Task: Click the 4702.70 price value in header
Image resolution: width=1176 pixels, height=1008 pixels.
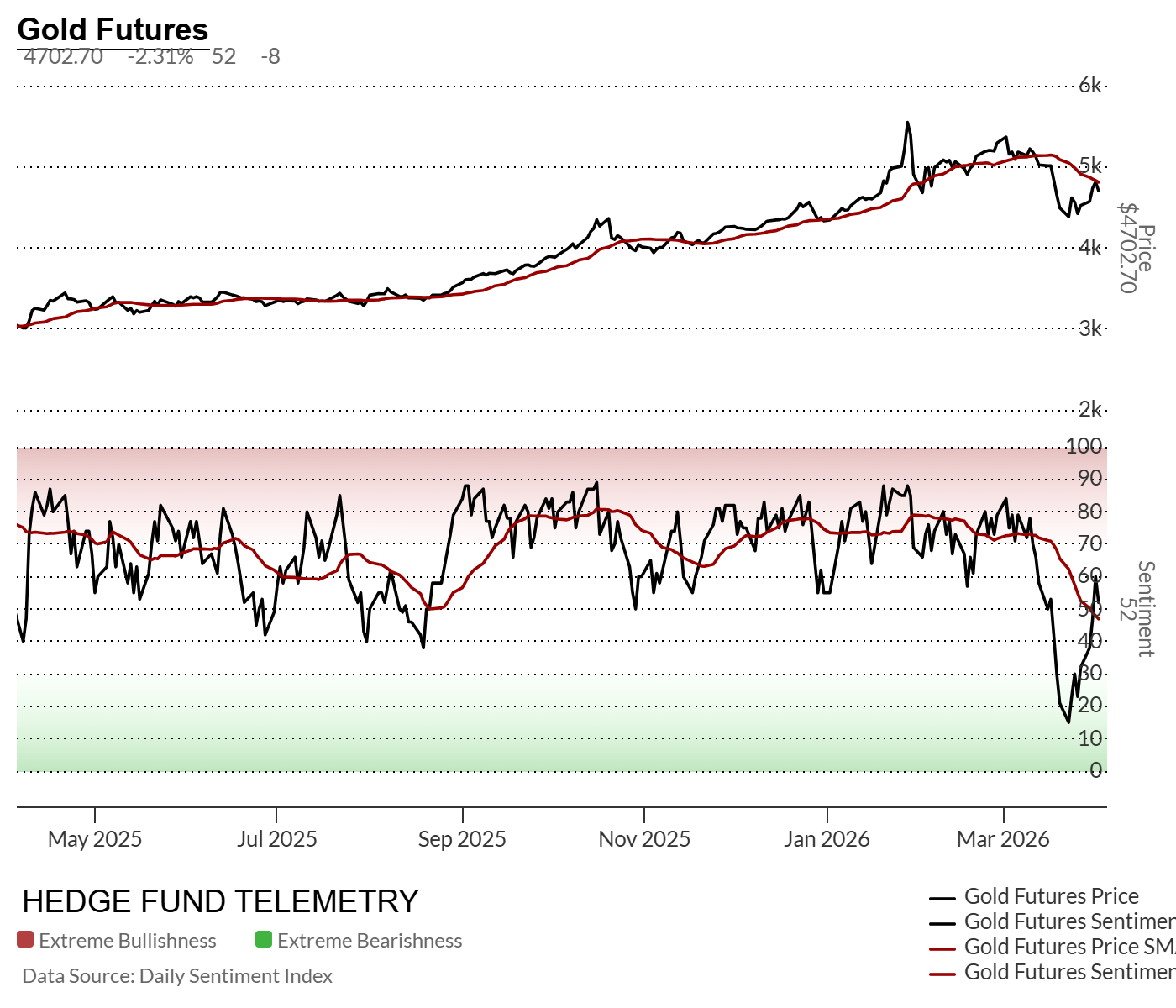Action: (64, 57)
